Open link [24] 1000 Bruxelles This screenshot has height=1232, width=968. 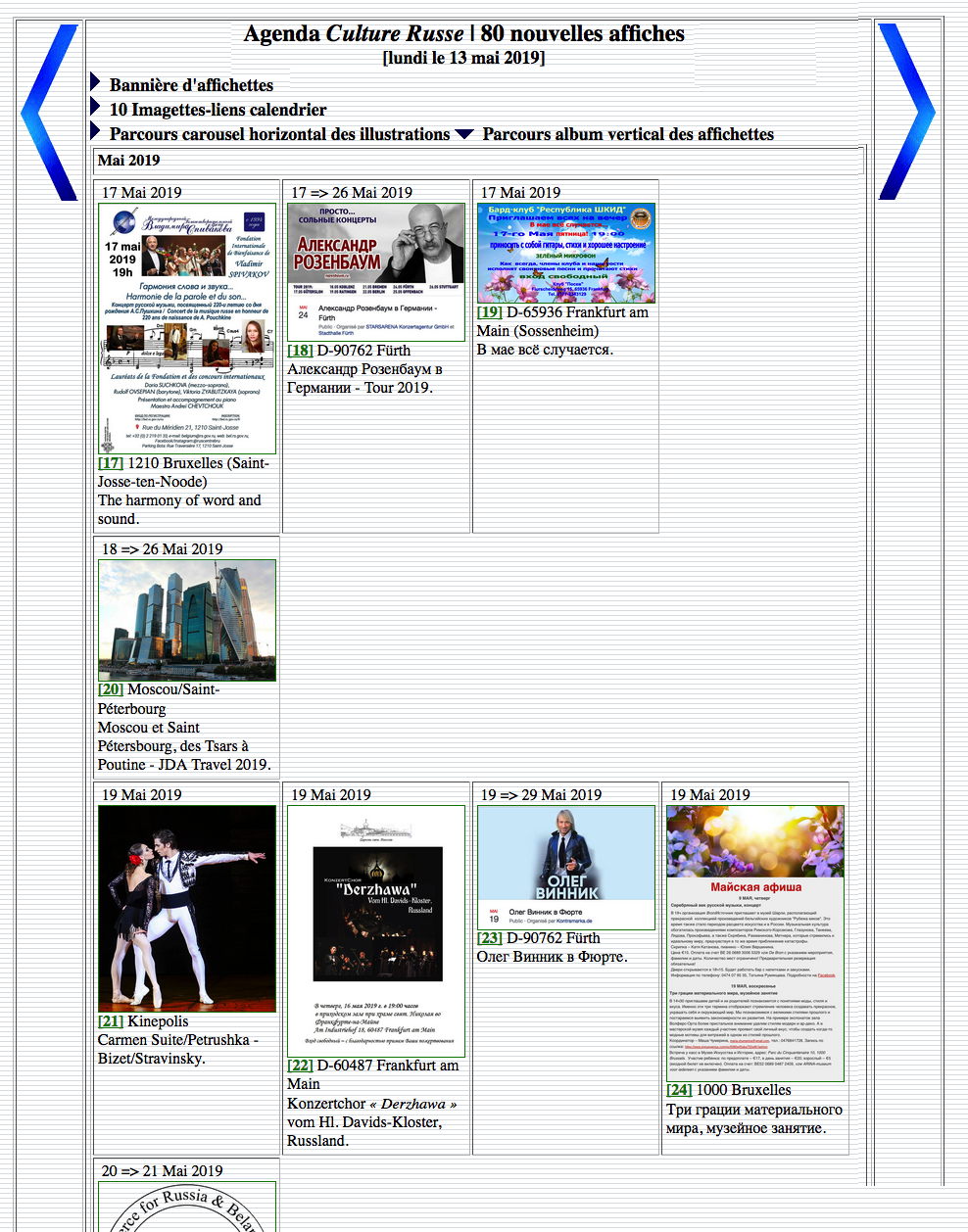click(679, 1090)
